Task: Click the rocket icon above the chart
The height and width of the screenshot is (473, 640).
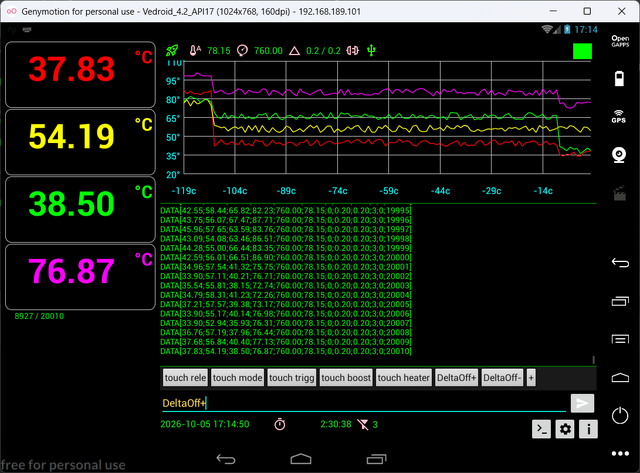Action: [x=172, y=51]
